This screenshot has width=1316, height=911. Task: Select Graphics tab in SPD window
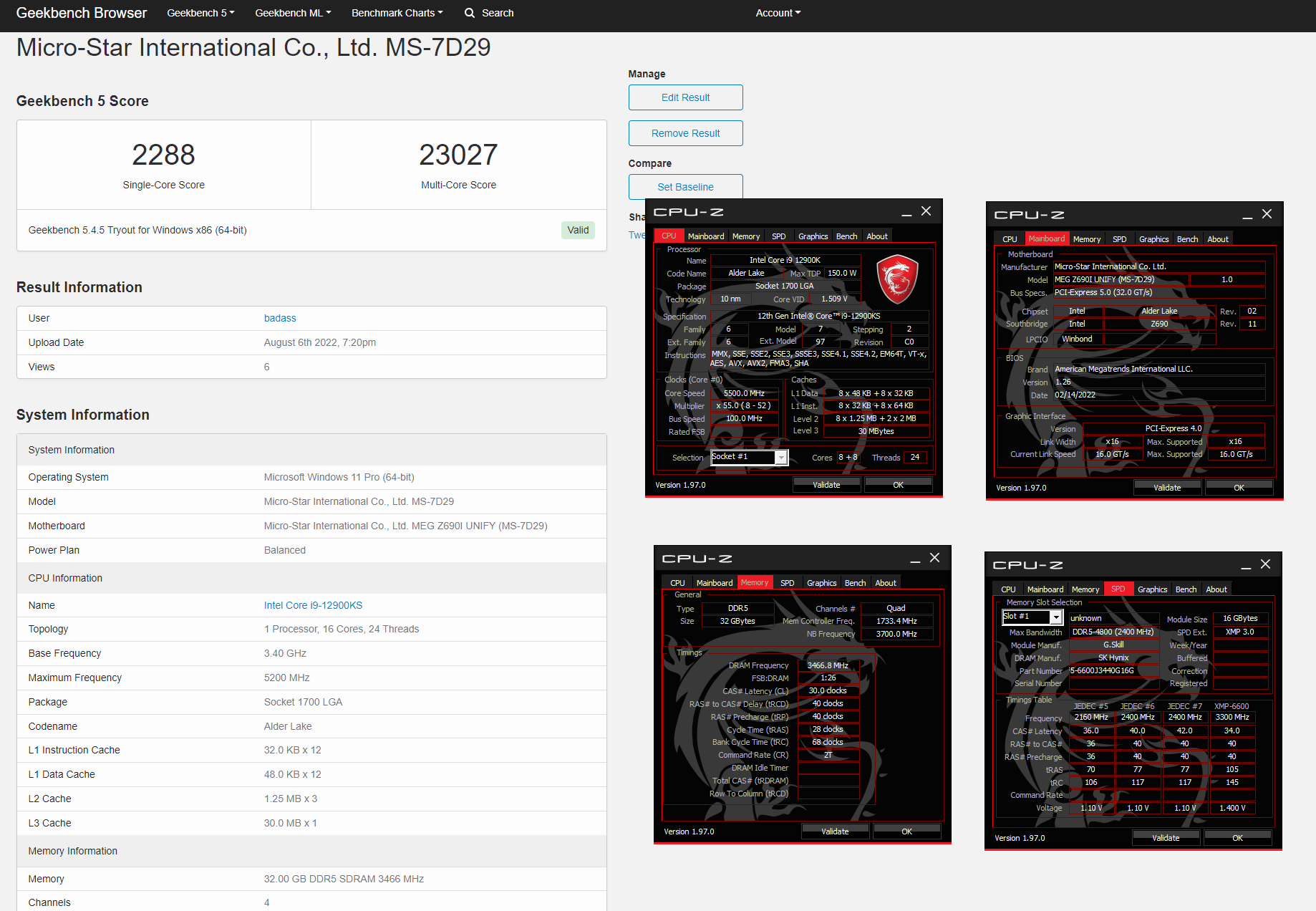pos(1153,589)
